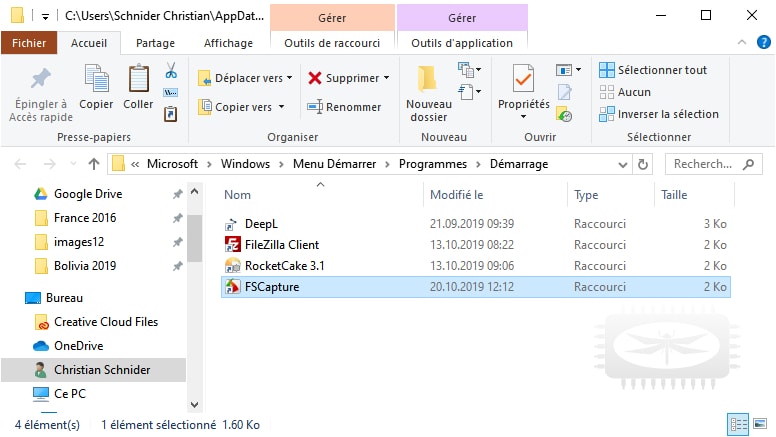
Task: Go back with the back arrow
Action: click(20, 164)
